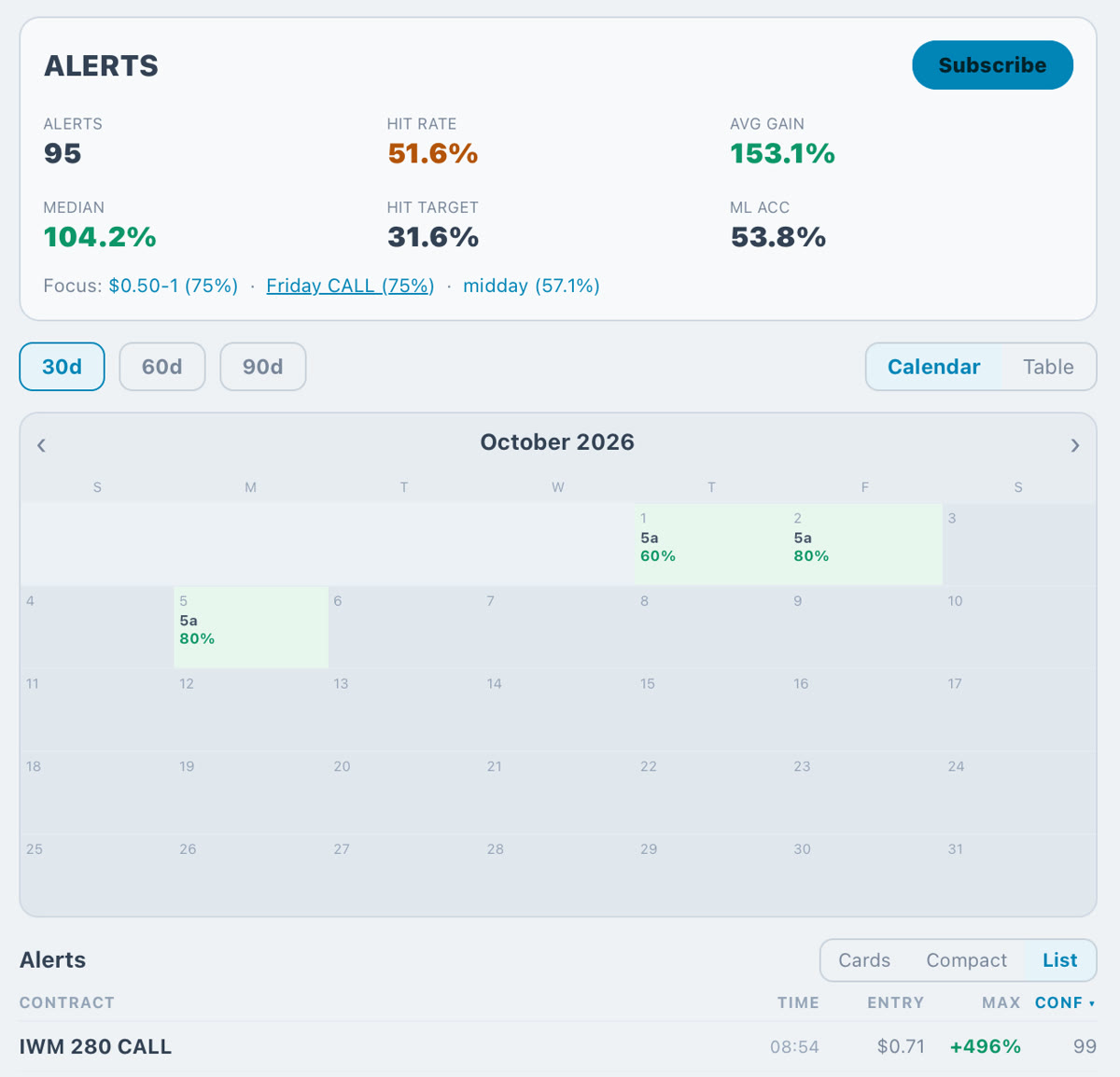Sort alerts by CONF column
The image size is (1120, 1077).
1065,1002
